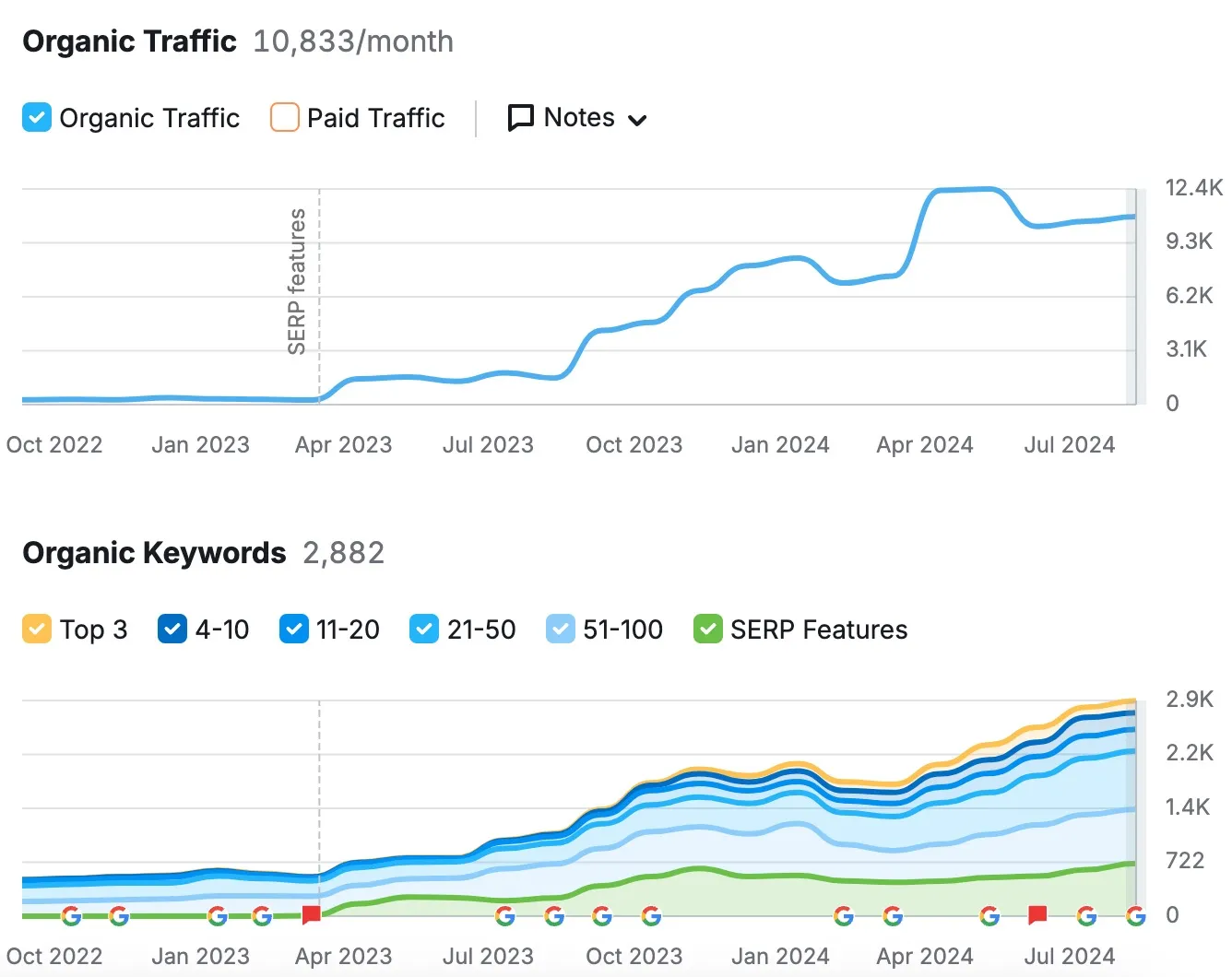Click the first Google update marker above Oct 2022
The width and height of the screenshot is (1232, 977).
pyautogui.click(x=71, y=916)
